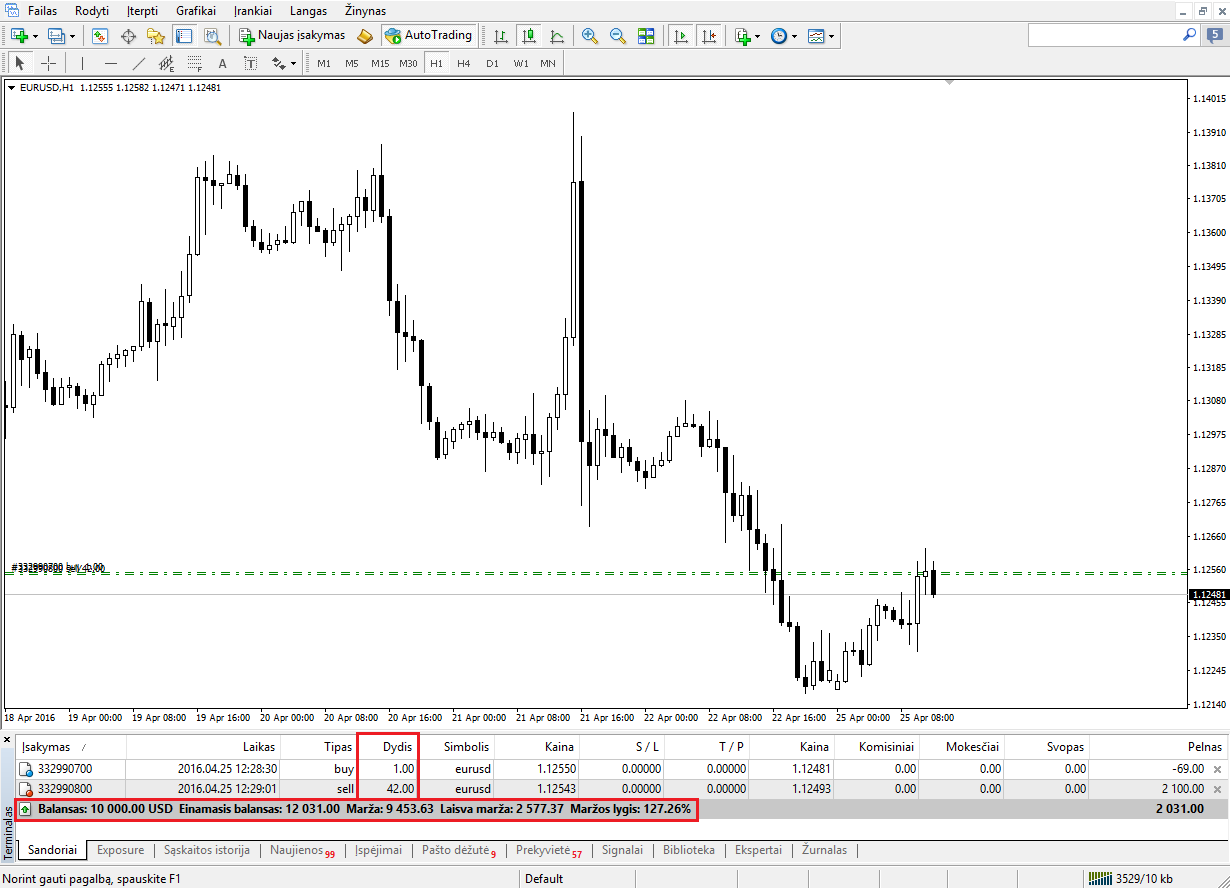The height and width of the screenshot is (888, 1230).
Task: Expand the arrows objects dropdown
Action: [x=293, y=64]
